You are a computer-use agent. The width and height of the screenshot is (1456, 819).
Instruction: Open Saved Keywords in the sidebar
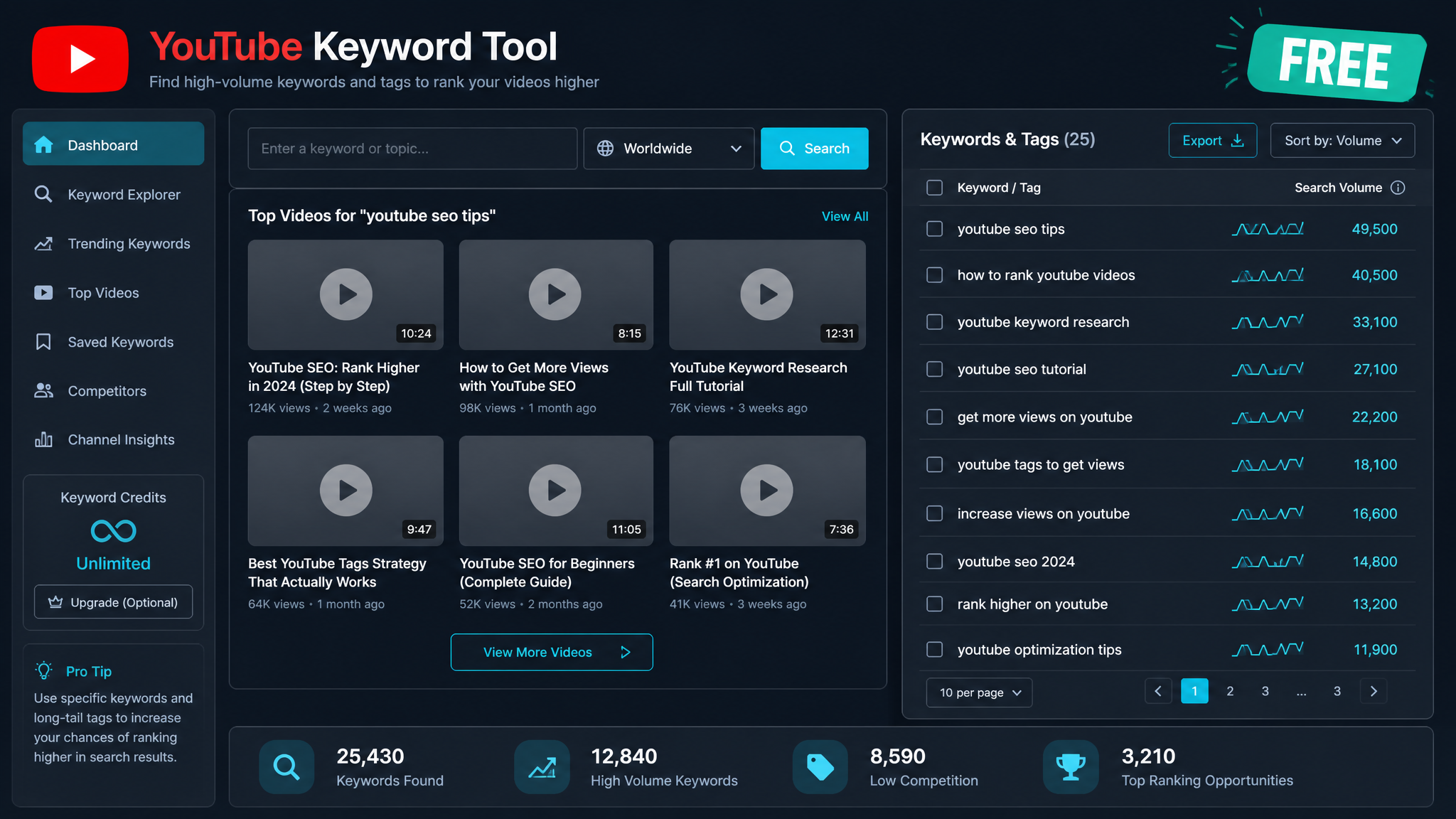tap(114, 342)
